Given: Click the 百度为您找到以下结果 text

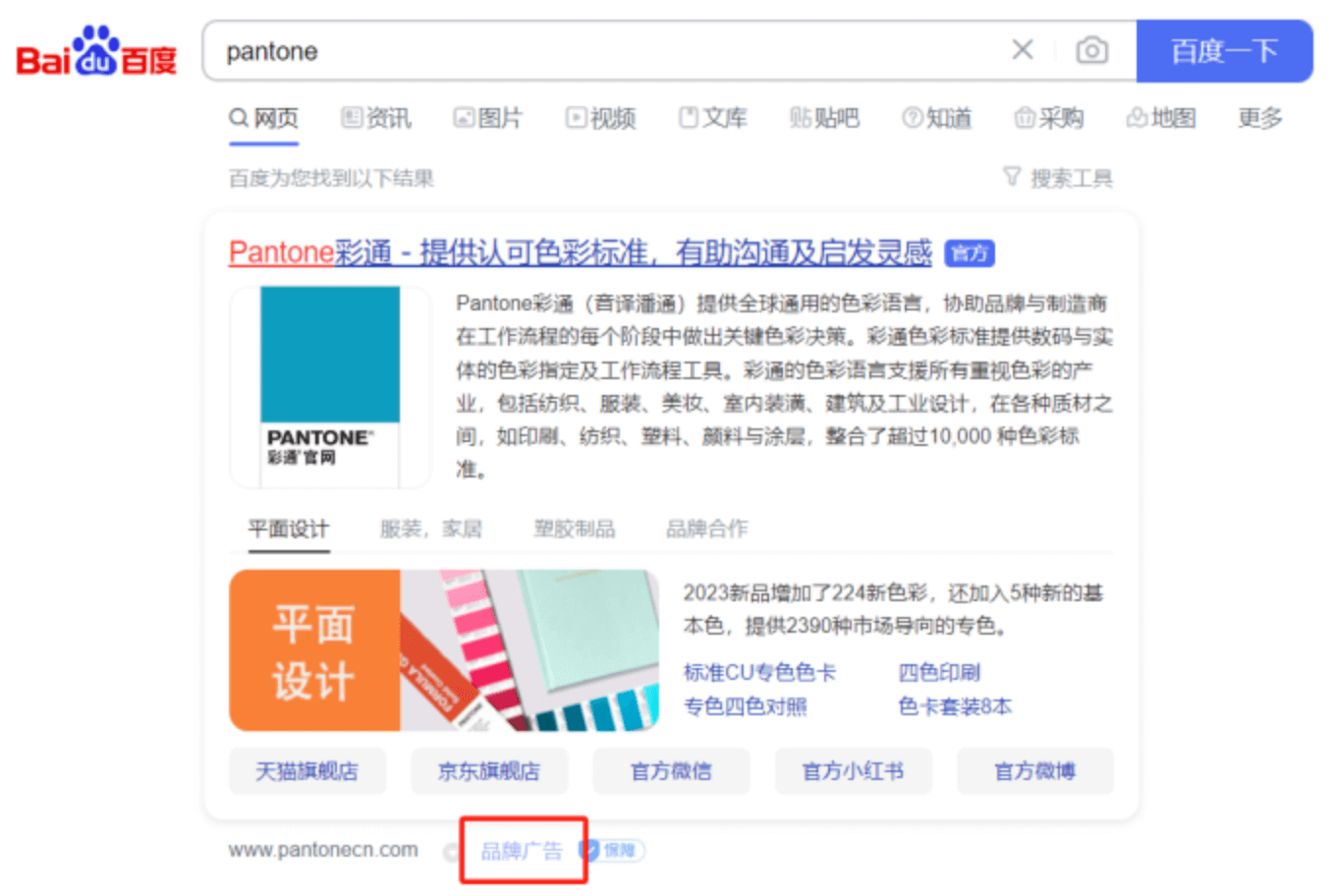Looking at the screenshot, I should pyautogui.click(x=331, y=178).
